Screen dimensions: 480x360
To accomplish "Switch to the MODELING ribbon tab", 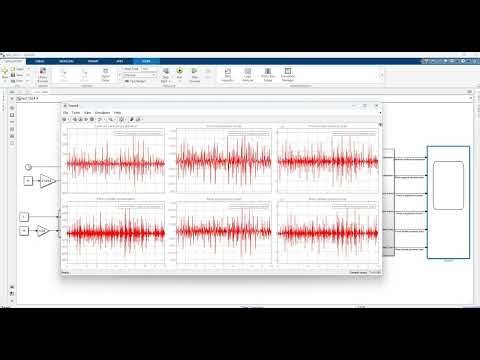I will click(66, 61).
